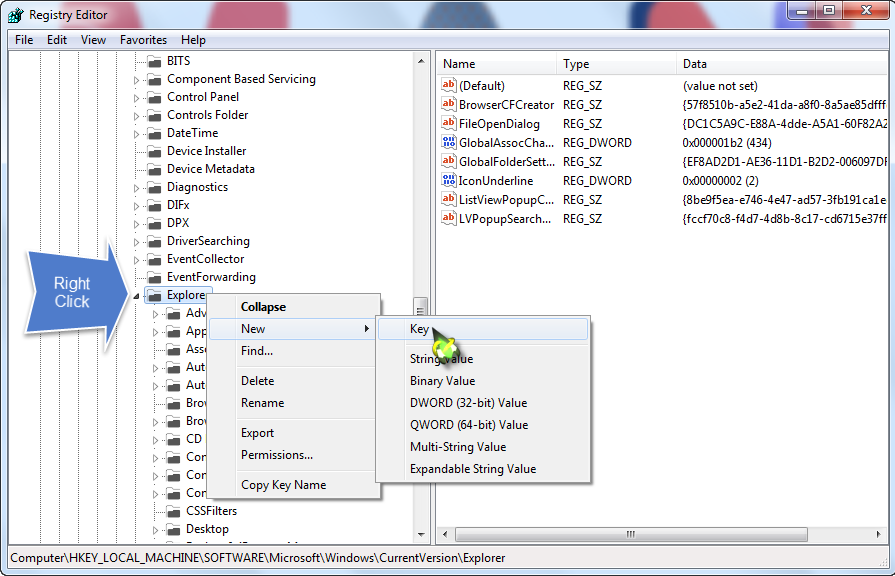
Task: Click the Controls Folder folder icon
Action: tap(154, 115)
